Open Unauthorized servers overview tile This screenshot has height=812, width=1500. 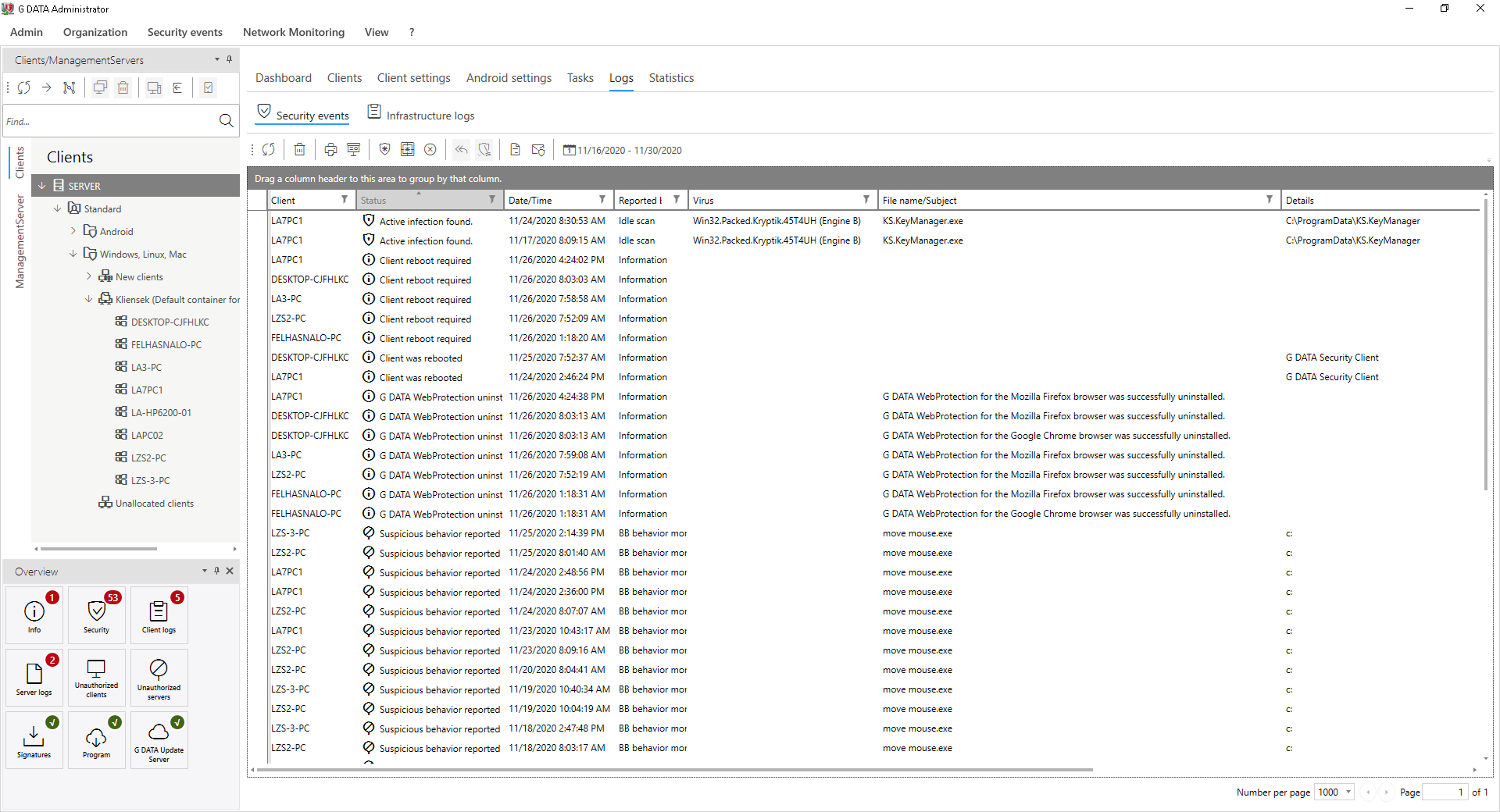coord(159,678)
